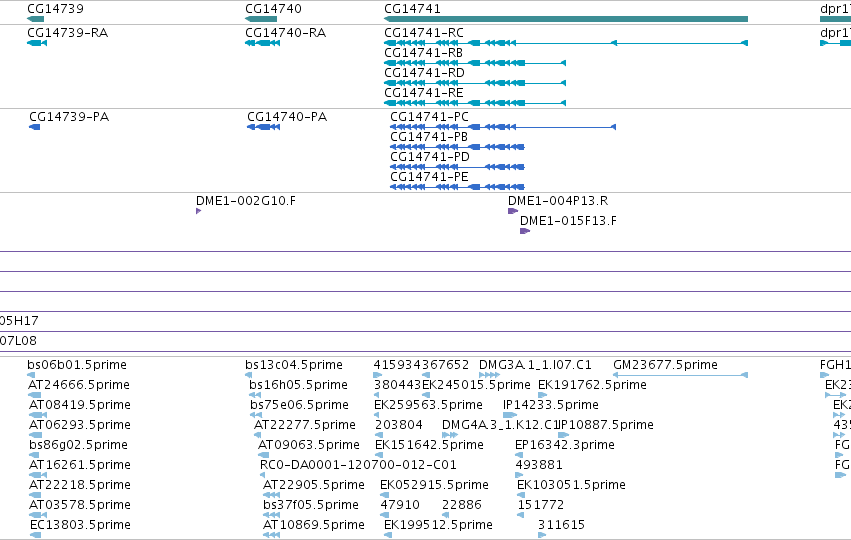
Task: Open EST AT10869.5prime
Action: pyautogui.click(x=314, y=525)
